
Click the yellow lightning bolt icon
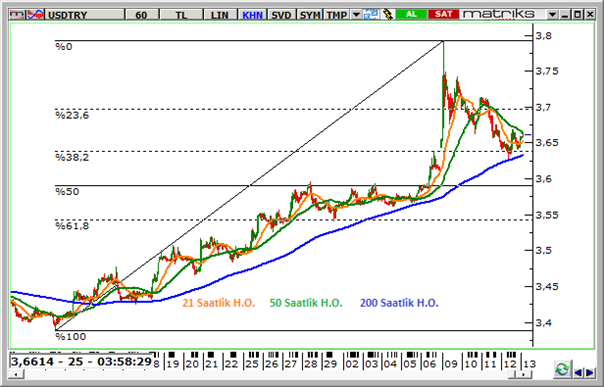point(388,15)
